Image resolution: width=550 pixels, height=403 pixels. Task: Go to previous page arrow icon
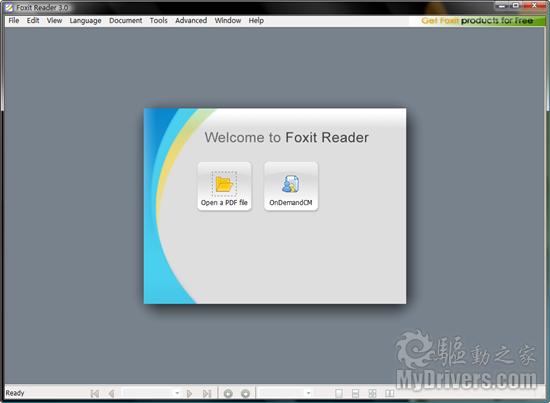tap(112, 394)
